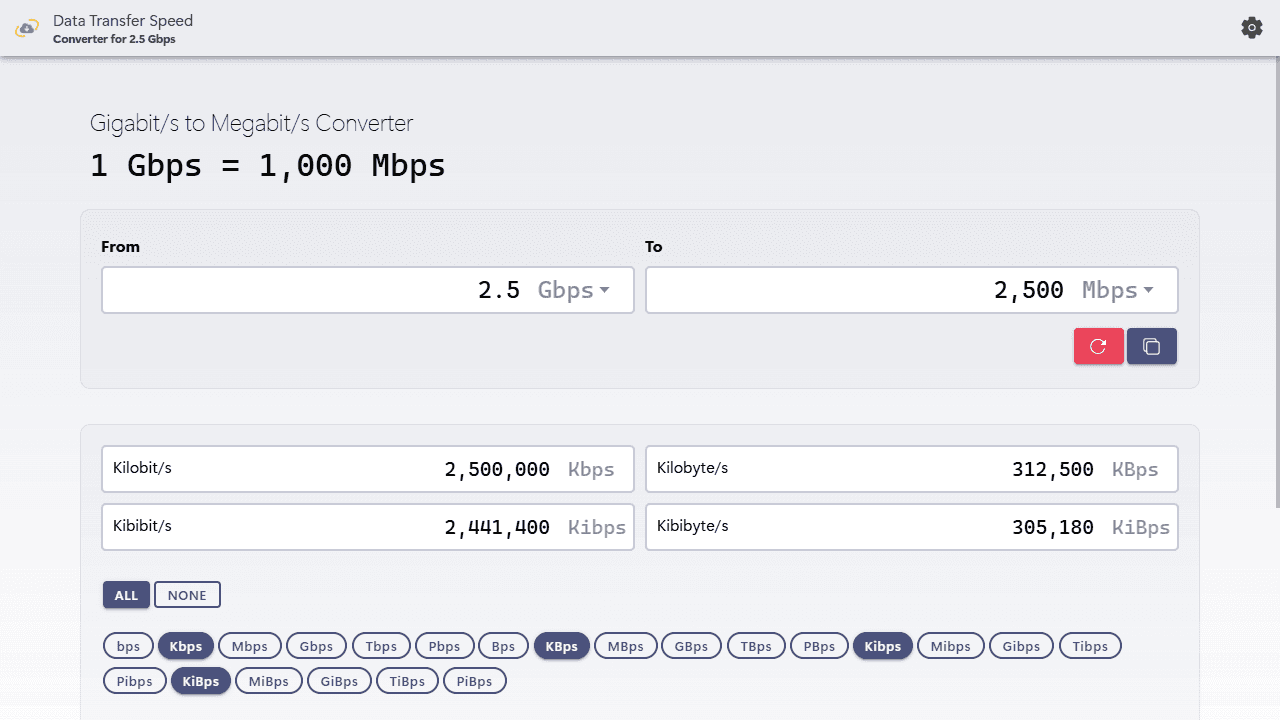Click the From value input field
1280x720 pixels.
click(368, 290)
